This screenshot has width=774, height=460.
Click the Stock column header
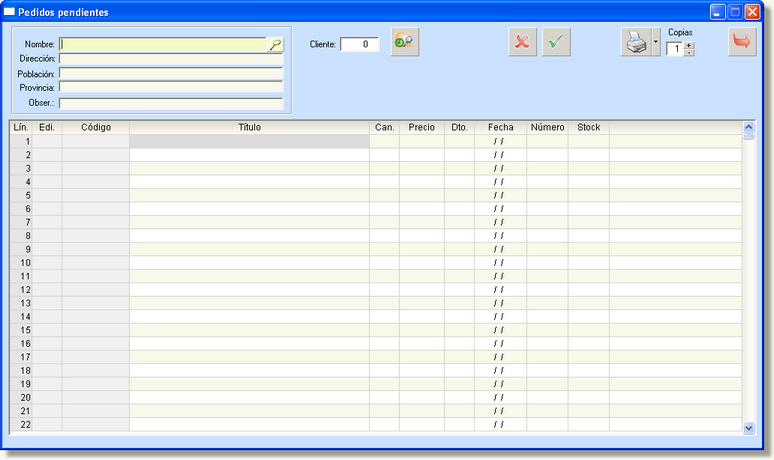point(588,127)
